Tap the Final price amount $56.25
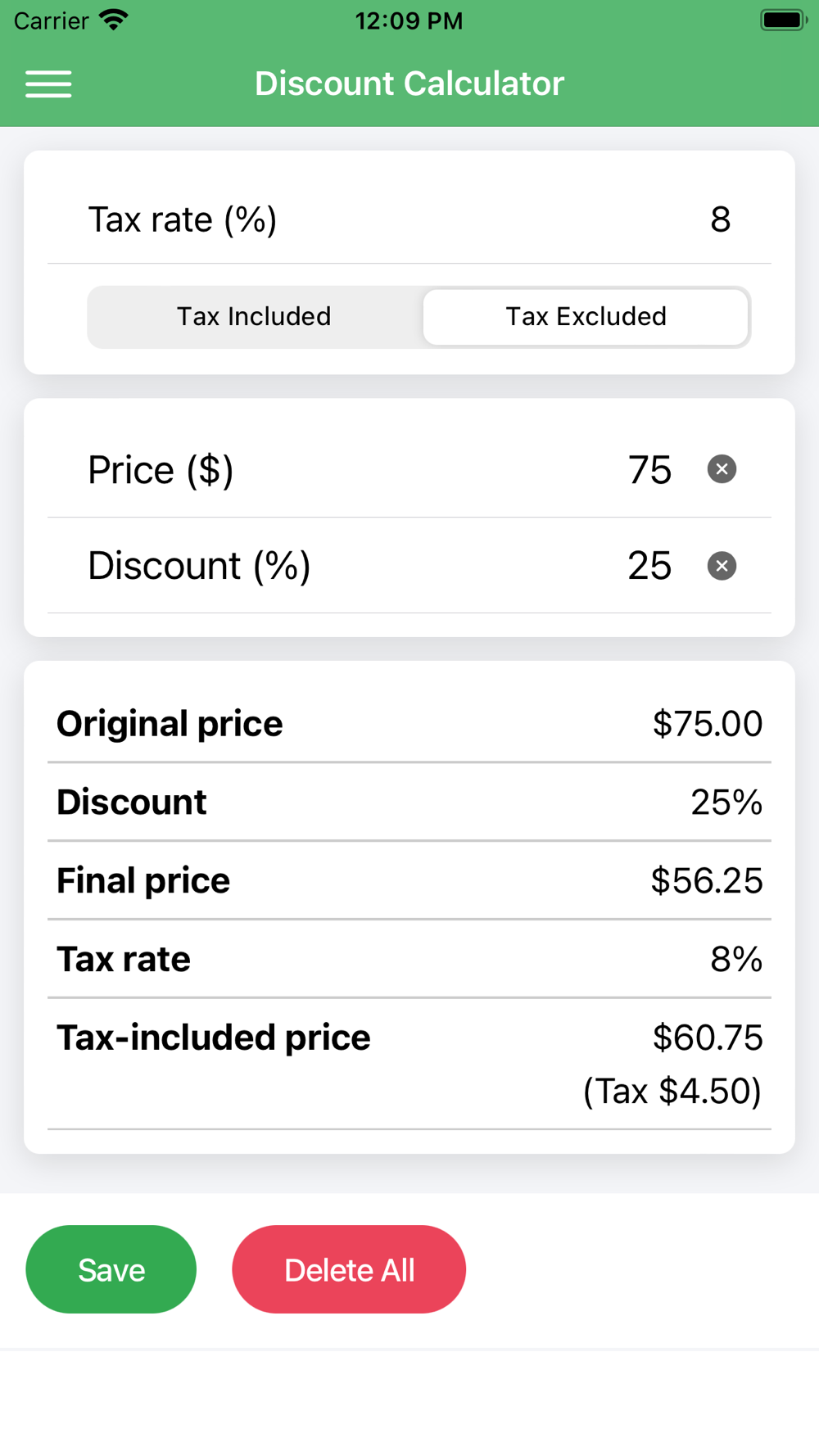The width and height of the screenshot is (819, 1456). point(706,881)
